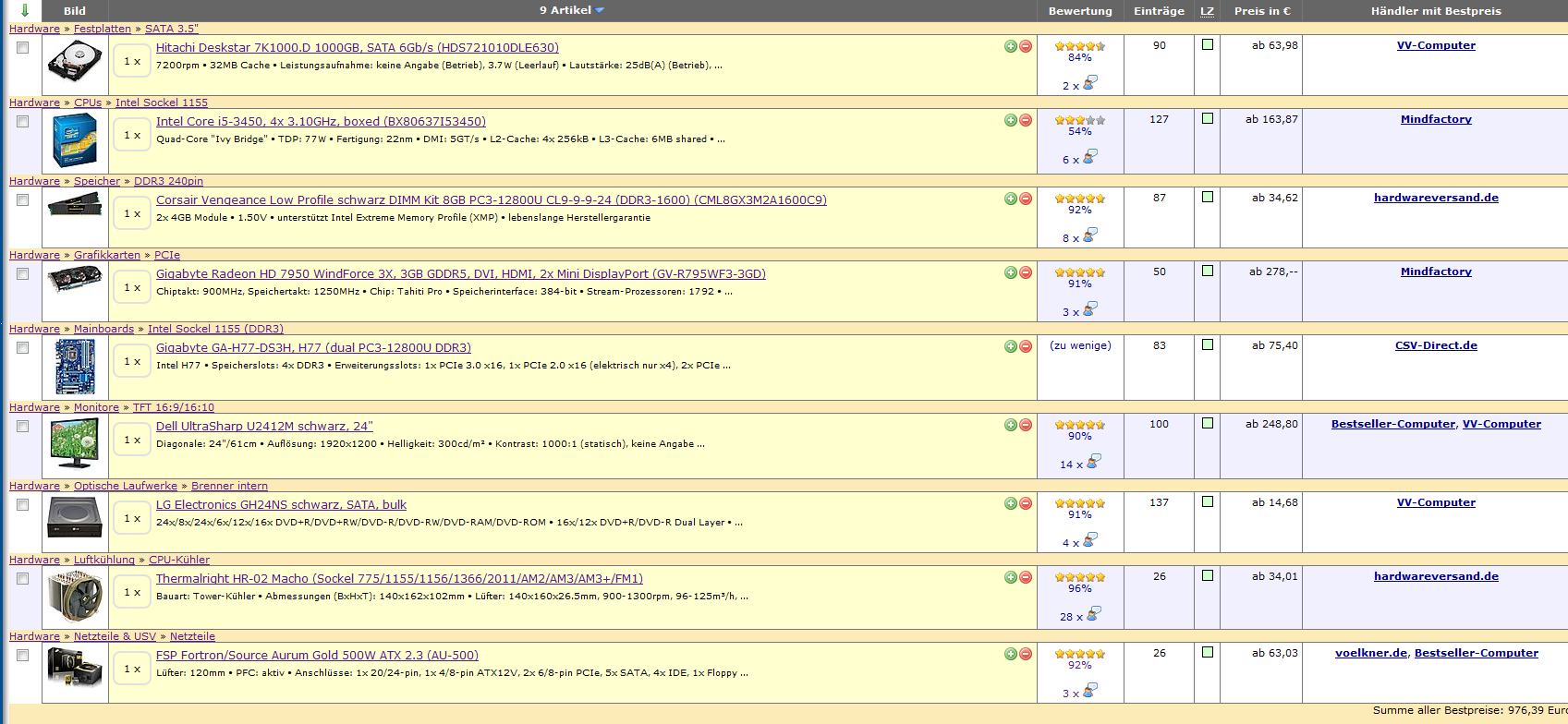Tick selection checkbox beside Radeon HD 7950 thumbnail
The image size is (1568, 724).
pos(23,273)
